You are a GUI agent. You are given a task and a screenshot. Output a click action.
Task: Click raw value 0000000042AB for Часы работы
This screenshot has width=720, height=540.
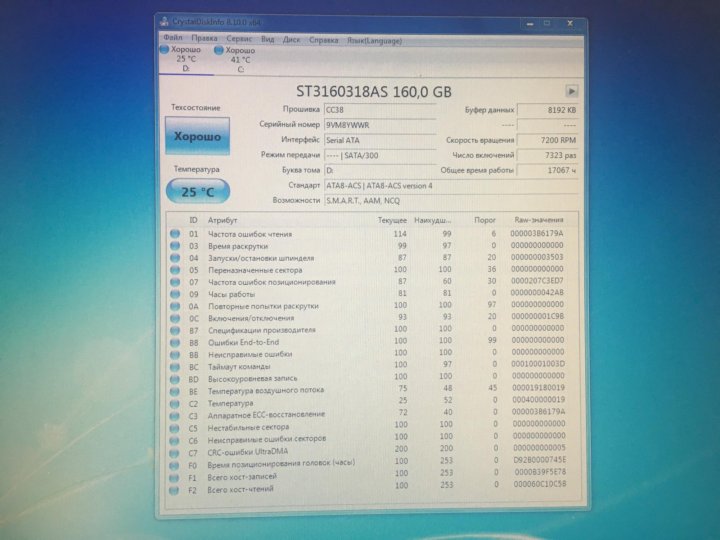coord(537,292)
